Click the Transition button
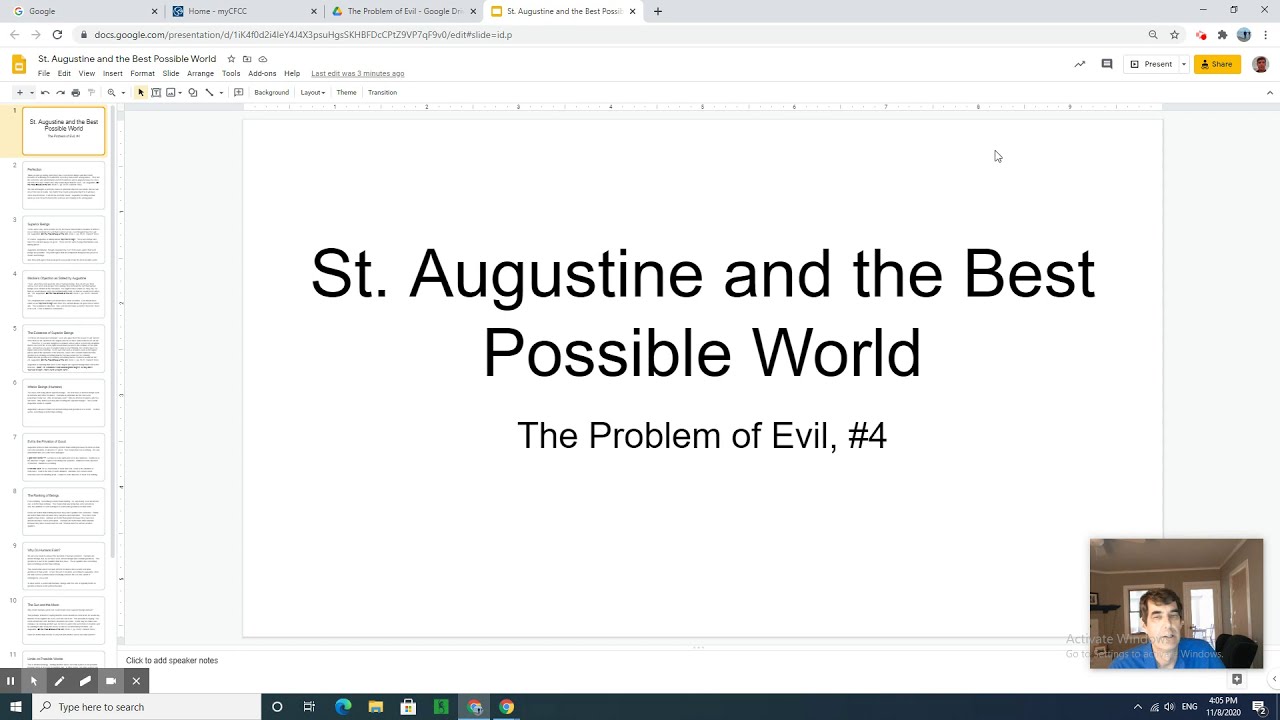This screenshot has width=1280, height=720. pos(382,92)
